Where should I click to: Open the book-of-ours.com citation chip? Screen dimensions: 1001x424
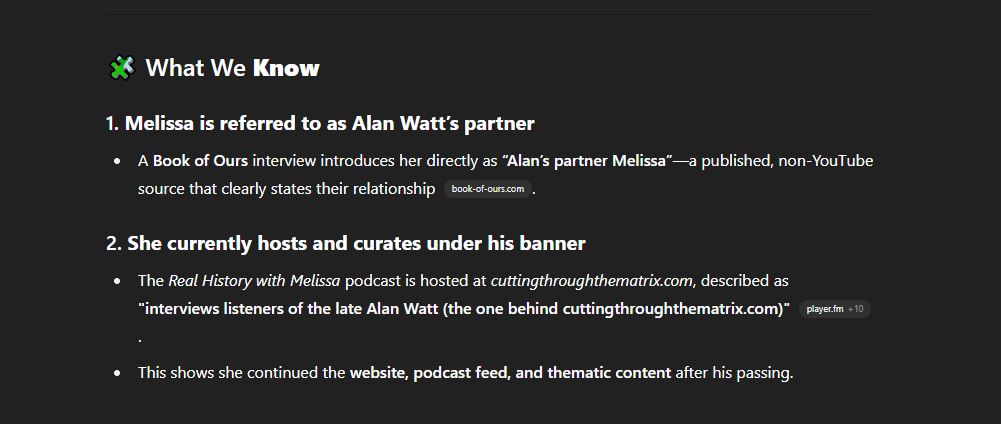488,189
